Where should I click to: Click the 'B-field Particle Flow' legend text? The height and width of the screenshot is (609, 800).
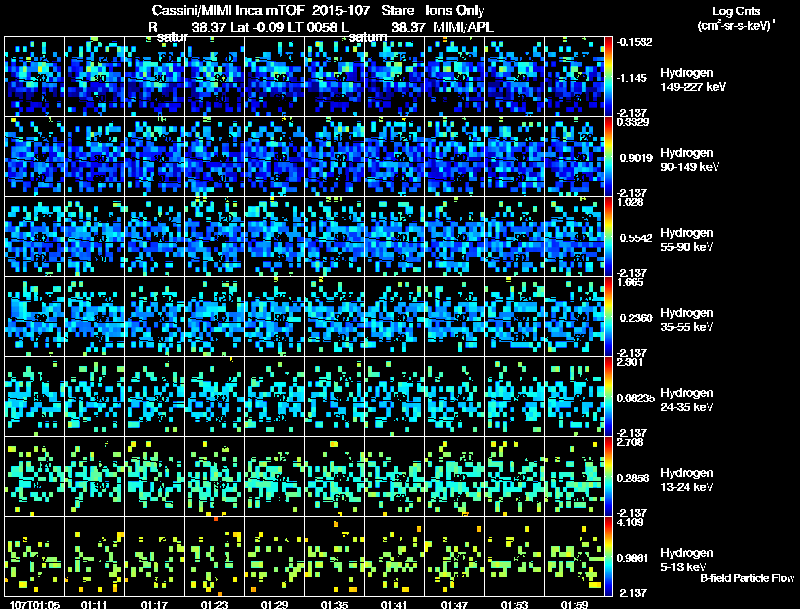tap(747, 578)
